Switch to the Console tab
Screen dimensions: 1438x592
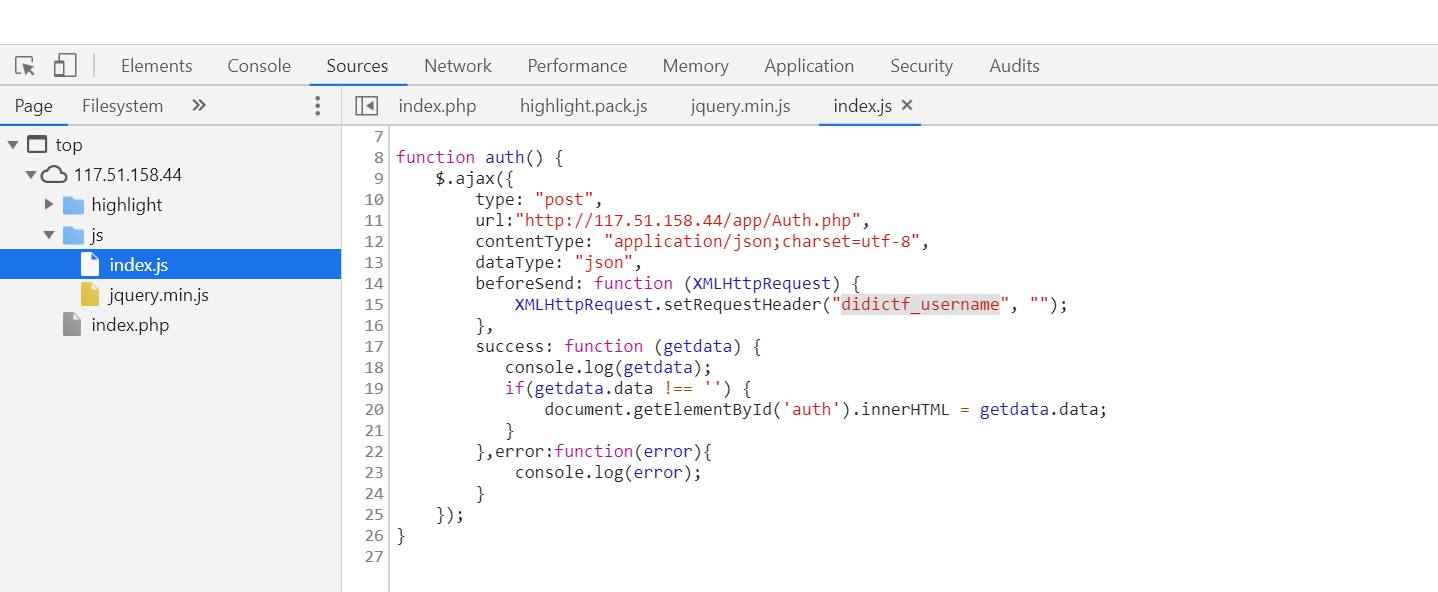pyautogui.click(x=259, y=66)
